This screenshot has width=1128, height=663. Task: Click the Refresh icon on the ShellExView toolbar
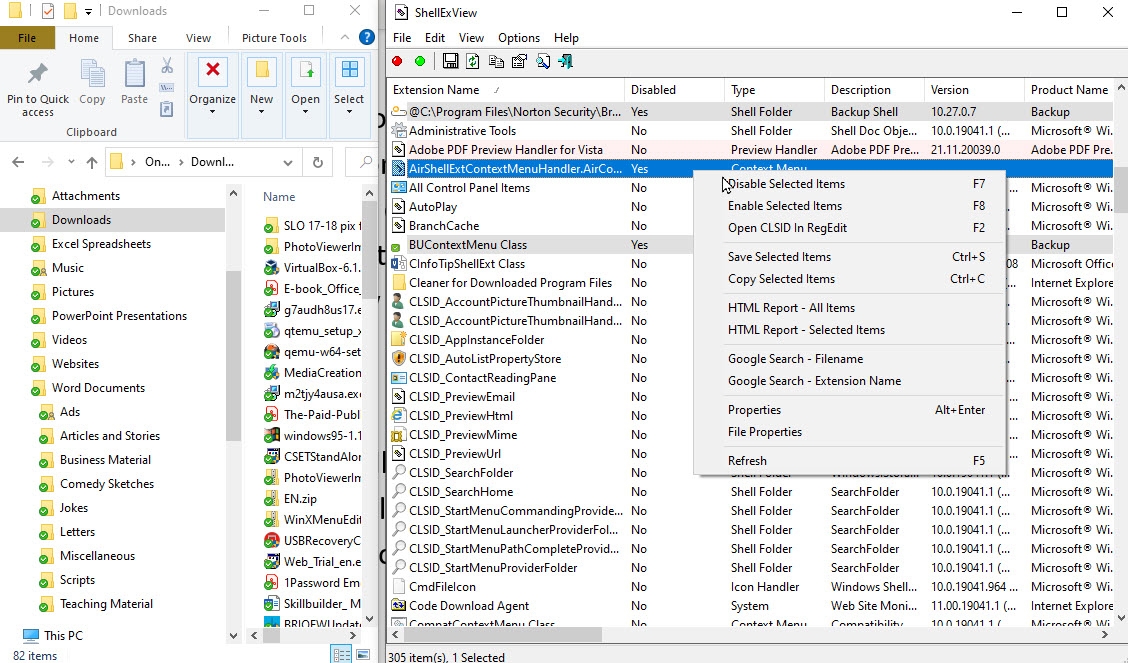(471, 61)
